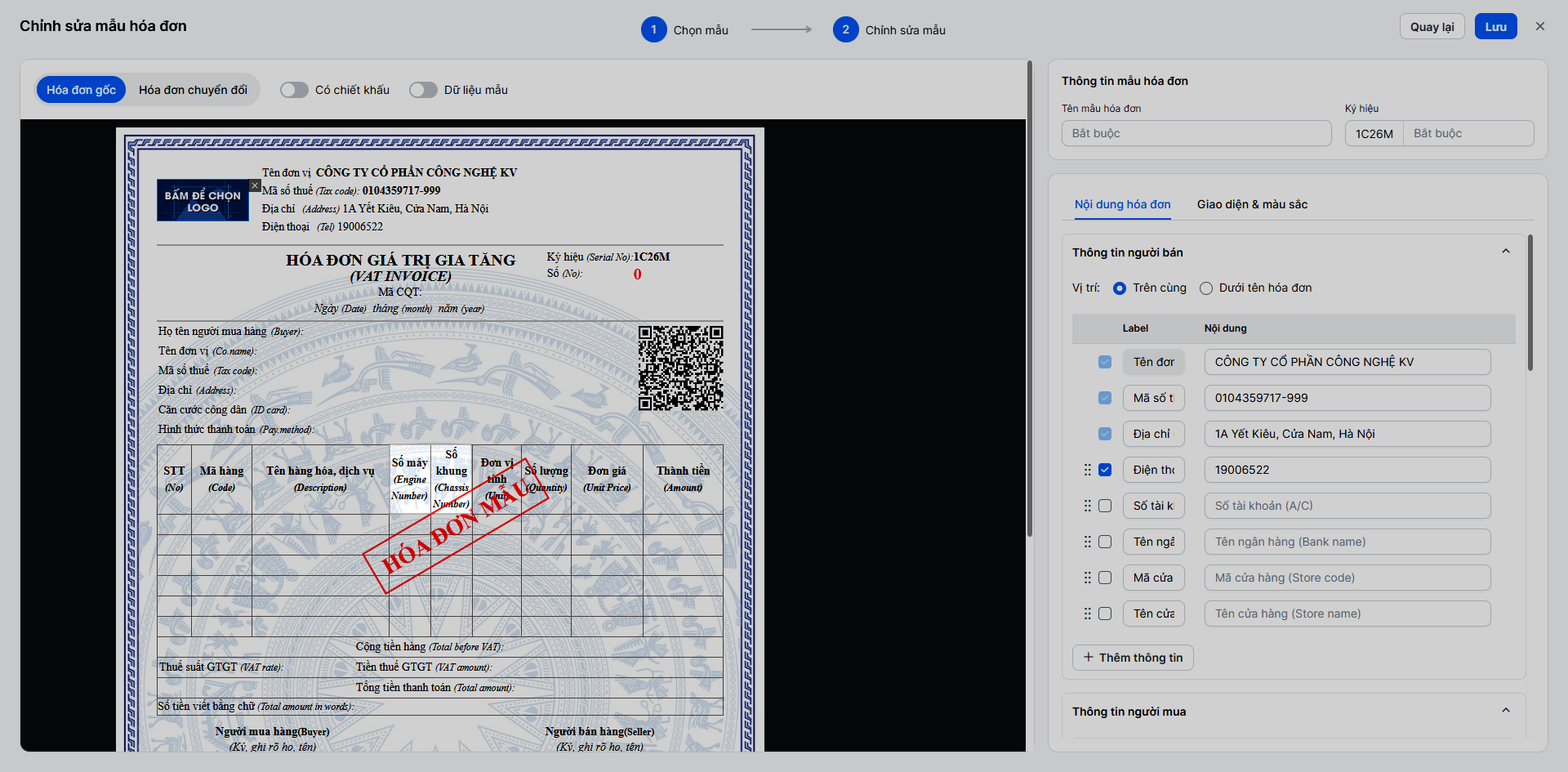Viewport: 1568px width, 772px height.
Task: Close the invoice template editor dialog
Action: (x=1540, y=26)
